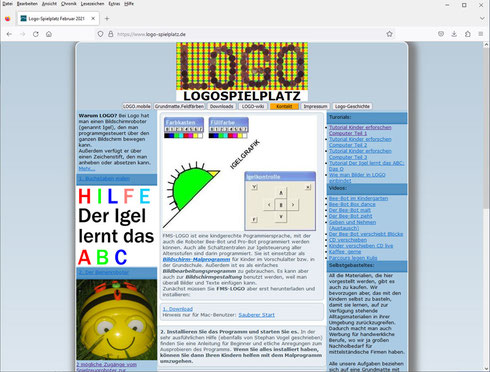Click the orange Kontakt button
The height and width of the screenshot is (372, 490).
coord(284,106)
